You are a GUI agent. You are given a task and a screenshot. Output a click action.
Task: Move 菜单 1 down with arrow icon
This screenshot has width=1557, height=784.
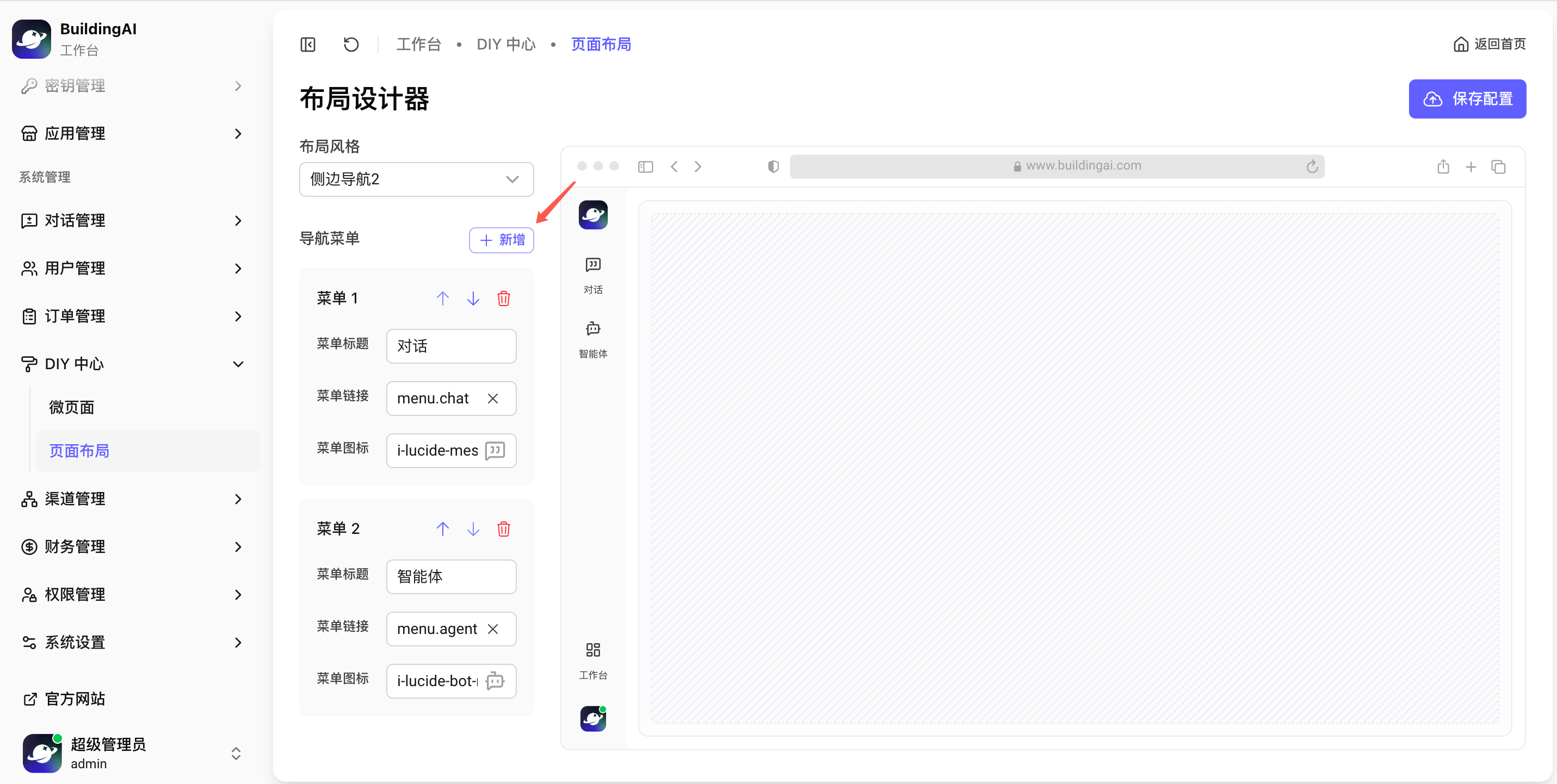[x=473, y=298]
